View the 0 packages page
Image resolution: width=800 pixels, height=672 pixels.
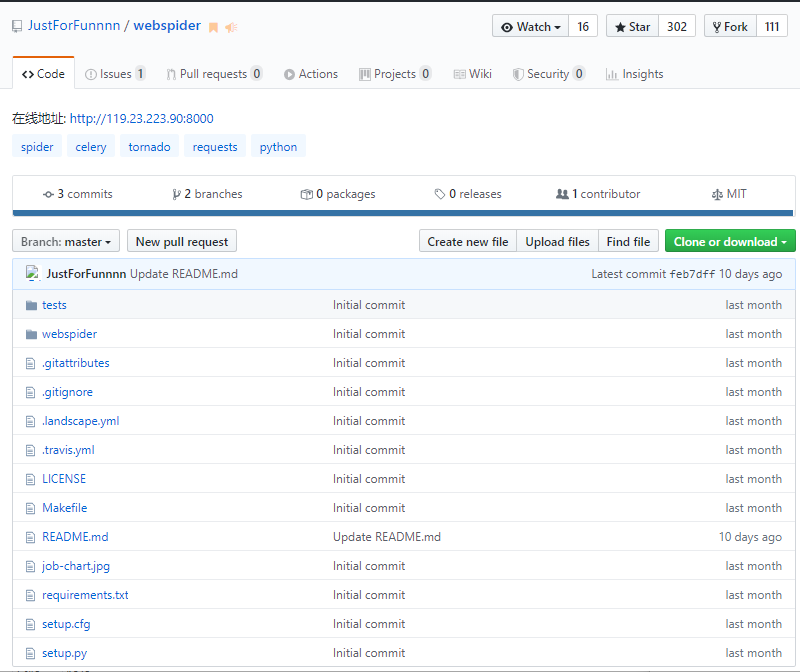[338, 194]
